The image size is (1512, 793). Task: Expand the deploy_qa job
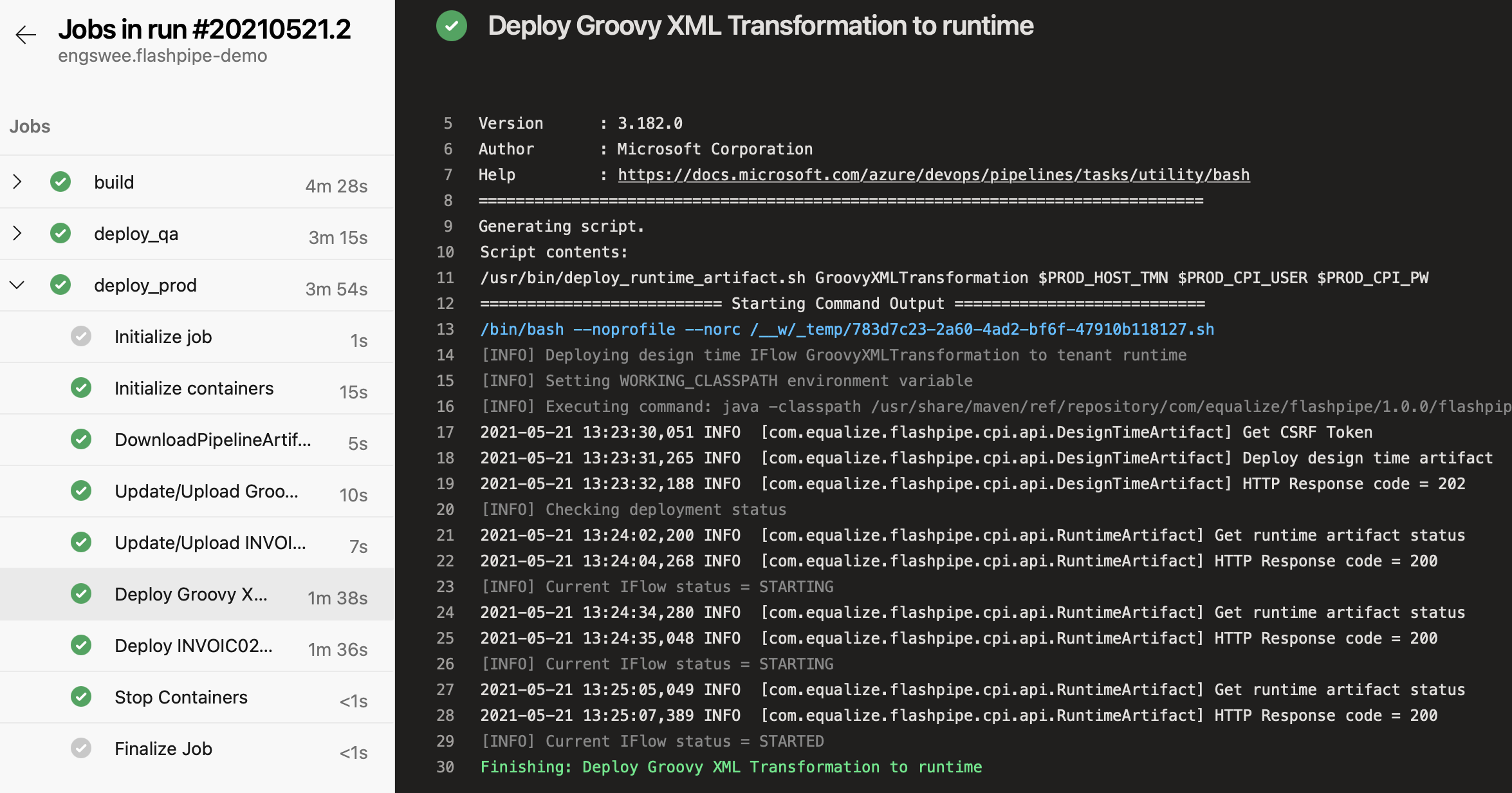[17, 234]
